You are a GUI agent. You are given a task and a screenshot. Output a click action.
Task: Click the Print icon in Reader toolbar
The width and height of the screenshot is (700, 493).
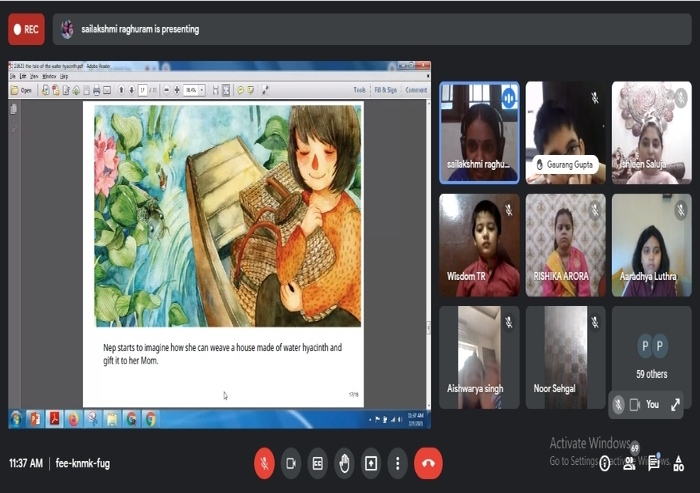pos(96,90)
